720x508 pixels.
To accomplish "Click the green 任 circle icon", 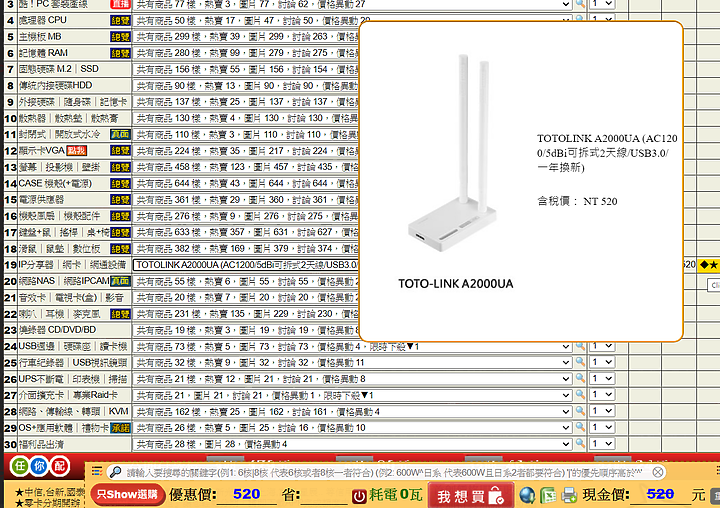I will pyautogui.click(x=20, y=466).
